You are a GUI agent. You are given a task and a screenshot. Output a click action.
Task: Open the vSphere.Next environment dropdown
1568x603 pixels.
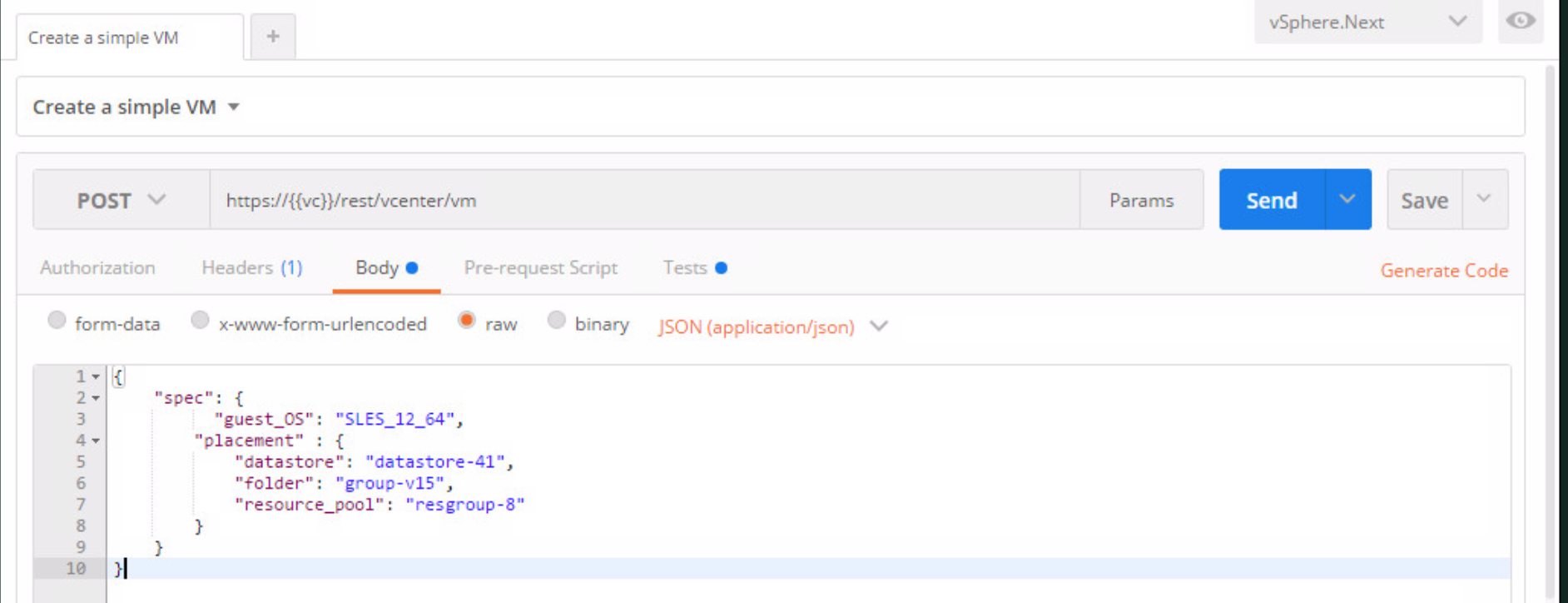pyautogui.click(x=1368, y=22)
